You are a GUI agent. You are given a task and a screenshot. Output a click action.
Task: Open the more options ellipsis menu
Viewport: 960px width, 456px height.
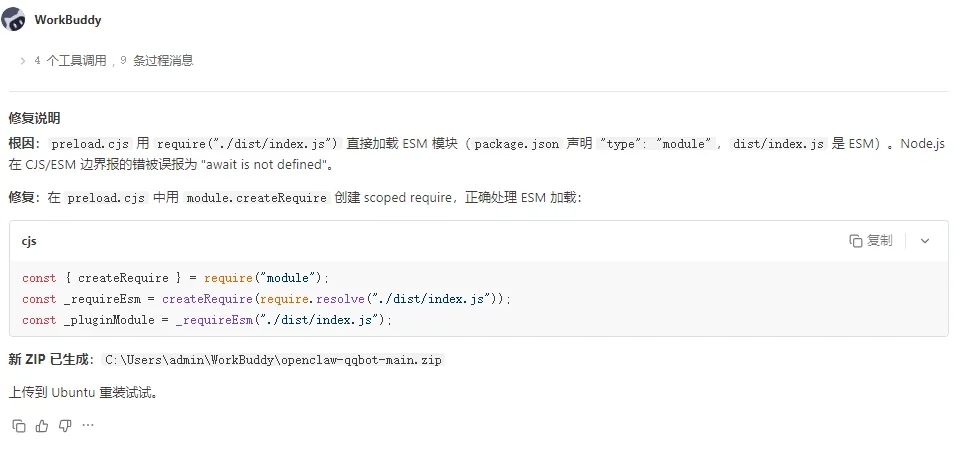point(88,425)
